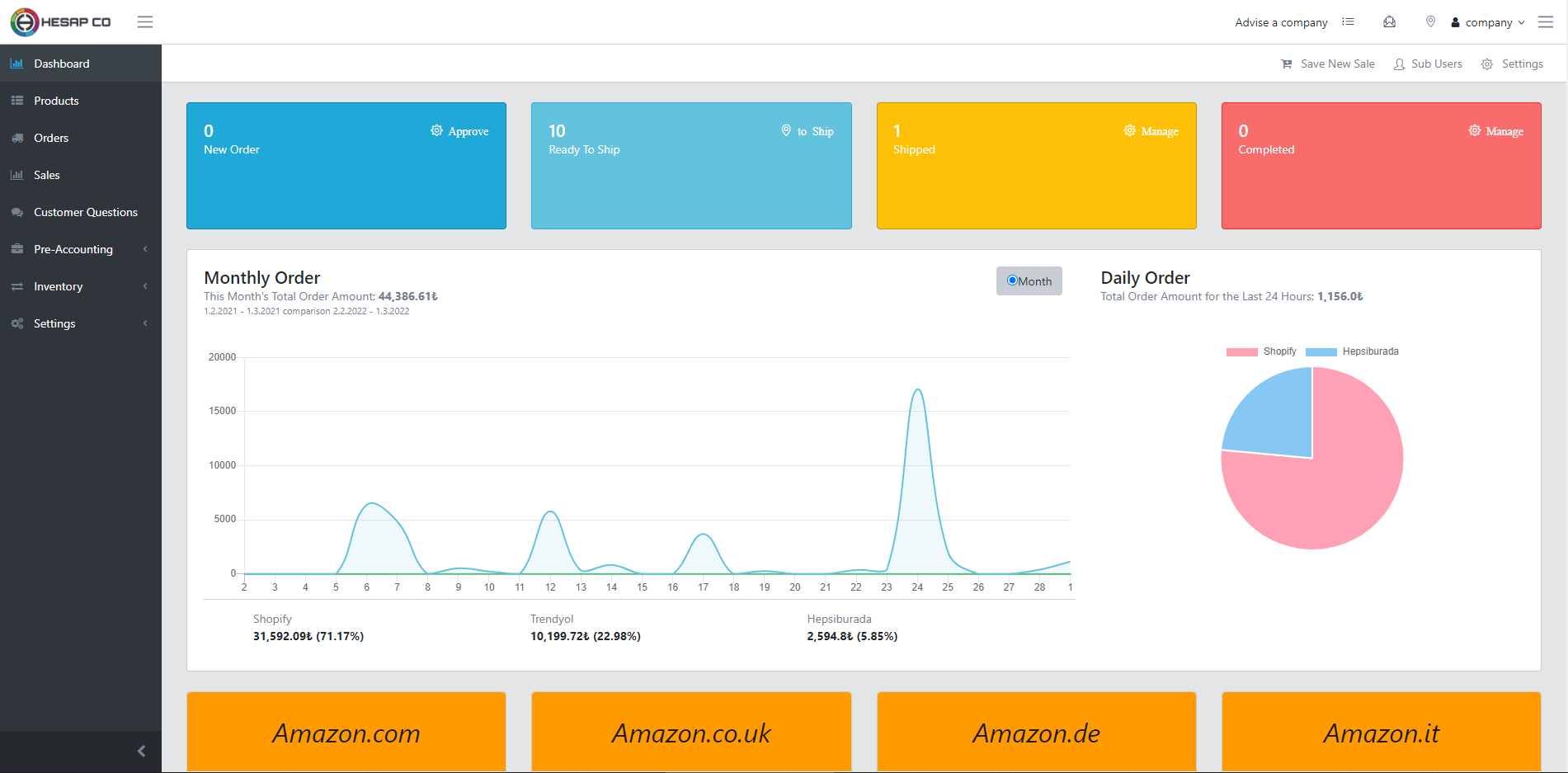The height and width of the screenshot is (773, 1568).
Task: Open the Amazon.de marketplace card
Action: point(1036,733)
